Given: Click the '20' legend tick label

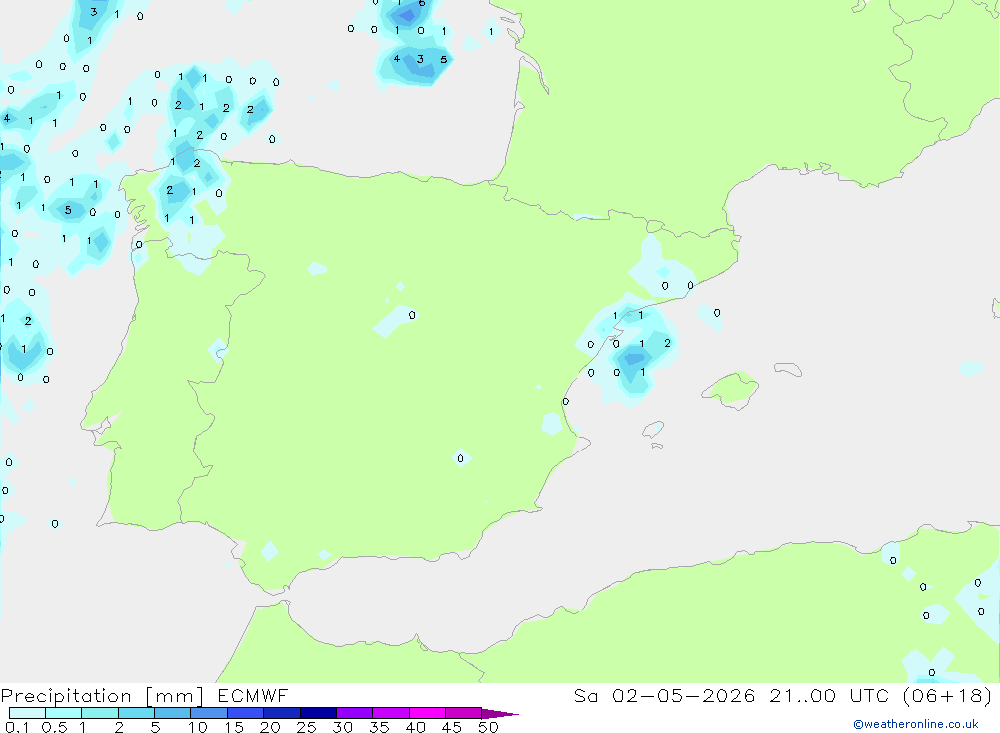Looking at the screenshot, I should (x=270, y=727).
